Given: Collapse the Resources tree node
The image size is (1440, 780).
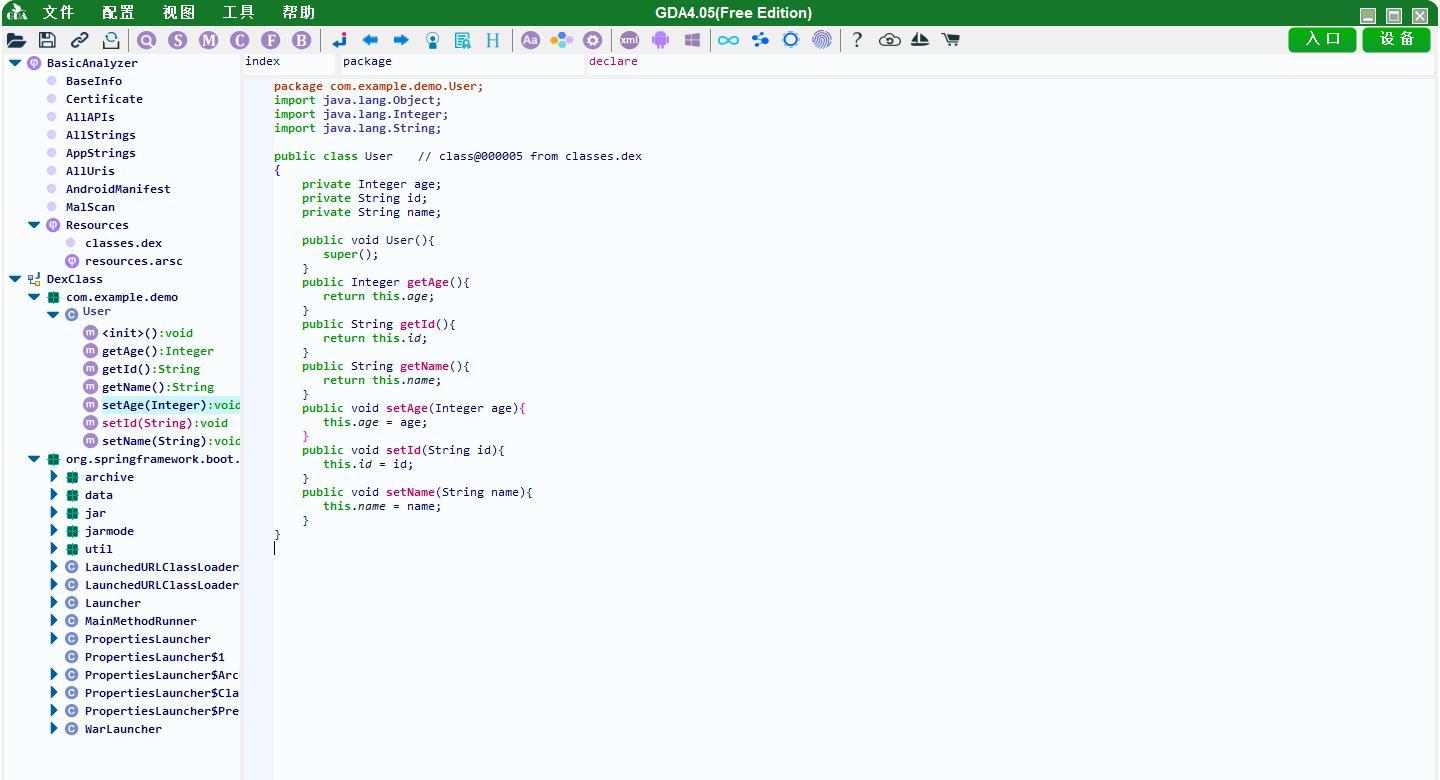Looking at the screenshot, I should [x=34, y=225].
